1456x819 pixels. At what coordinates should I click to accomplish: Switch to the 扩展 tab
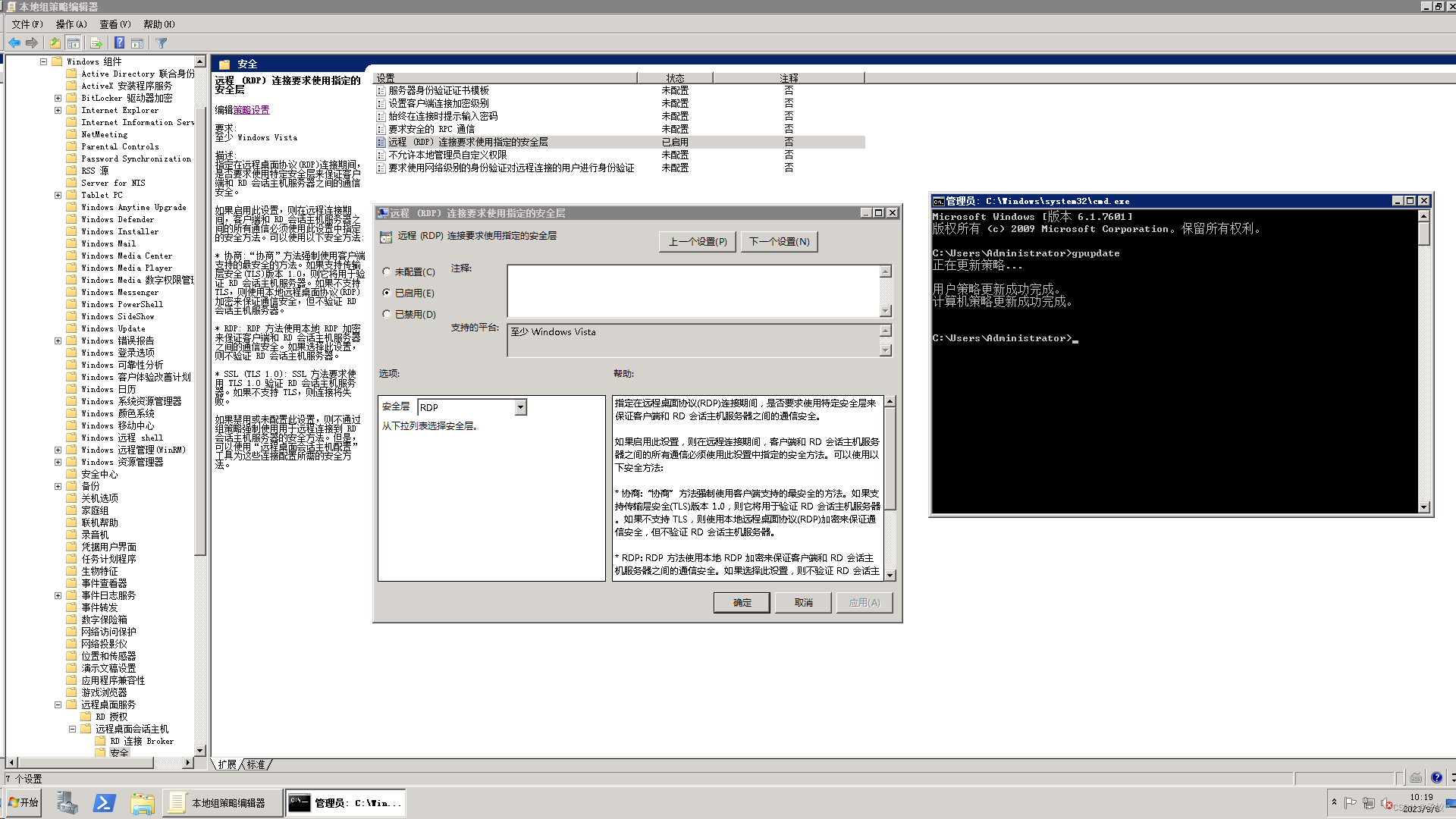(x=227, y=764)
